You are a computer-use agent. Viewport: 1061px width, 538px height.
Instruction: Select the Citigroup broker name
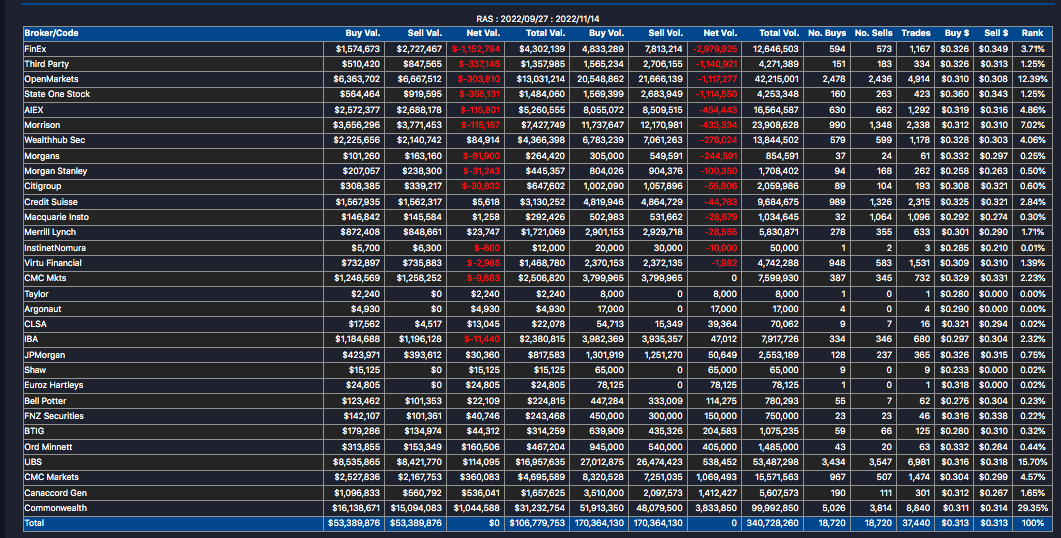(x=43, y=186)
